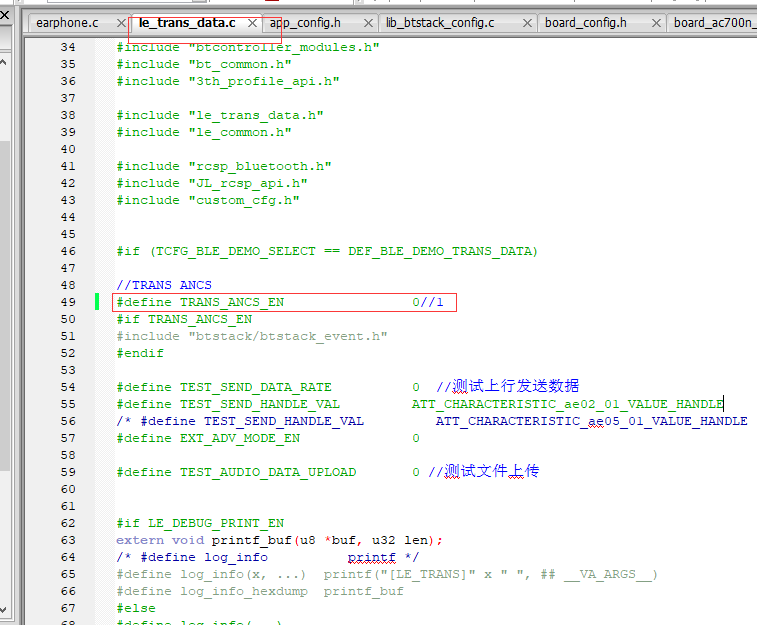Screen dimensions: 757x625
Task: Close the le_trans_data.c tab
Action: click(252, 23)
